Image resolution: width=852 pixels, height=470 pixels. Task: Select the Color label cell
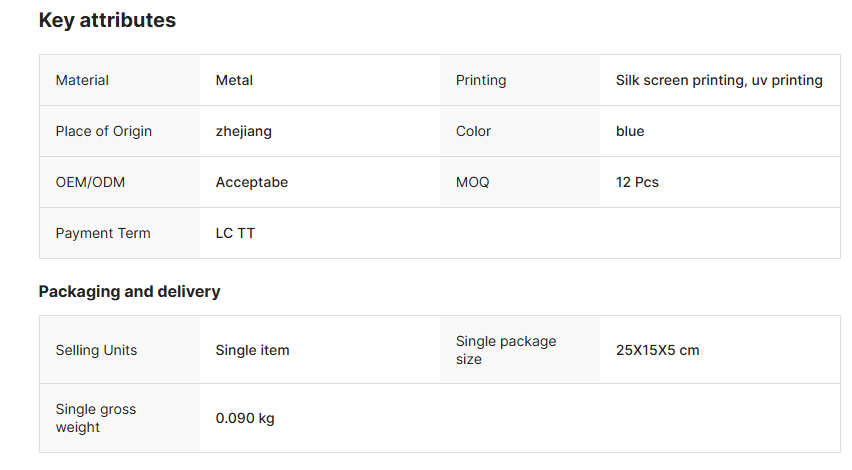[x=473, y=131]
